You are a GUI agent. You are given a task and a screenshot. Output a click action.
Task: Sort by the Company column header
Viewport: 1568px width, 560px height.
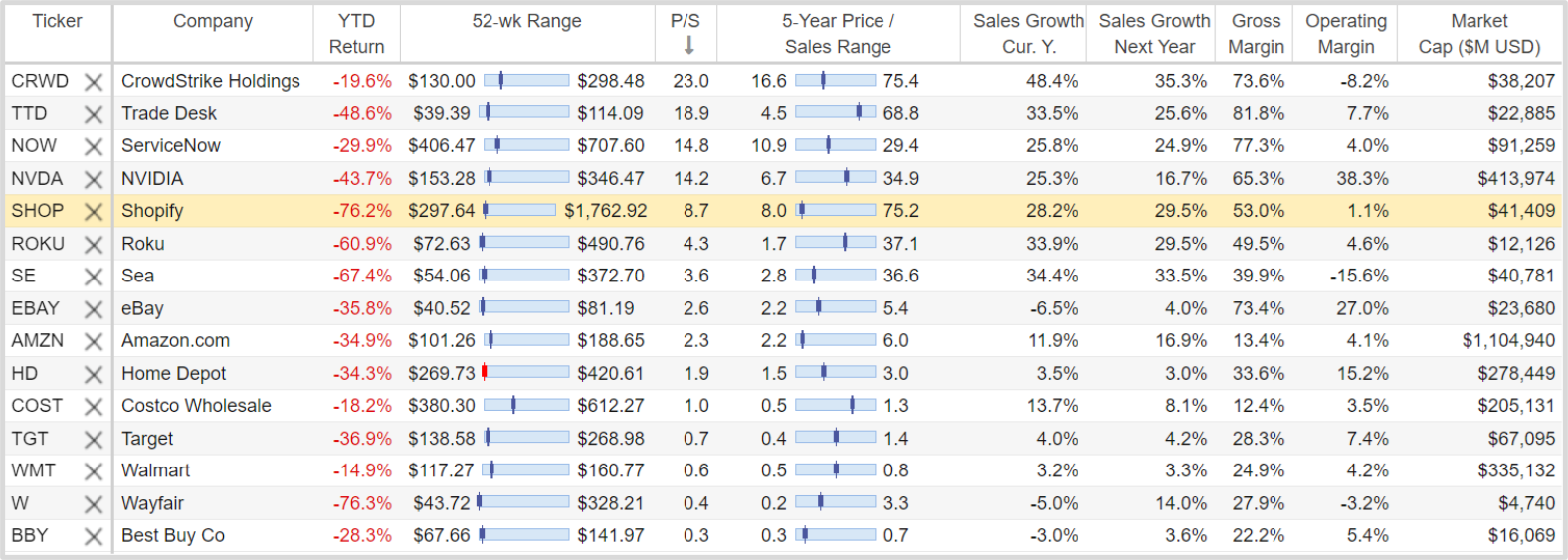[x=213, y=21]
